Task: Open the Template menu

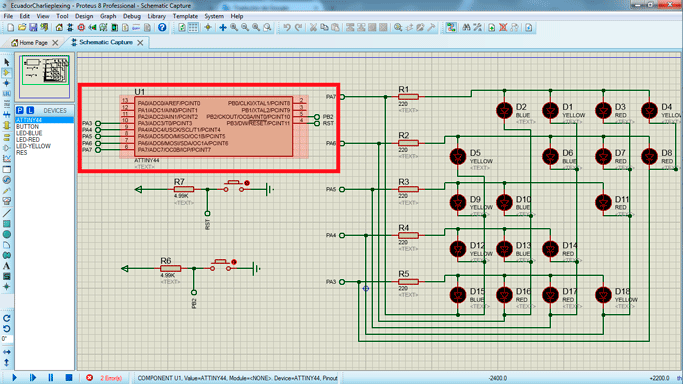Action: [x=185, y=16]
